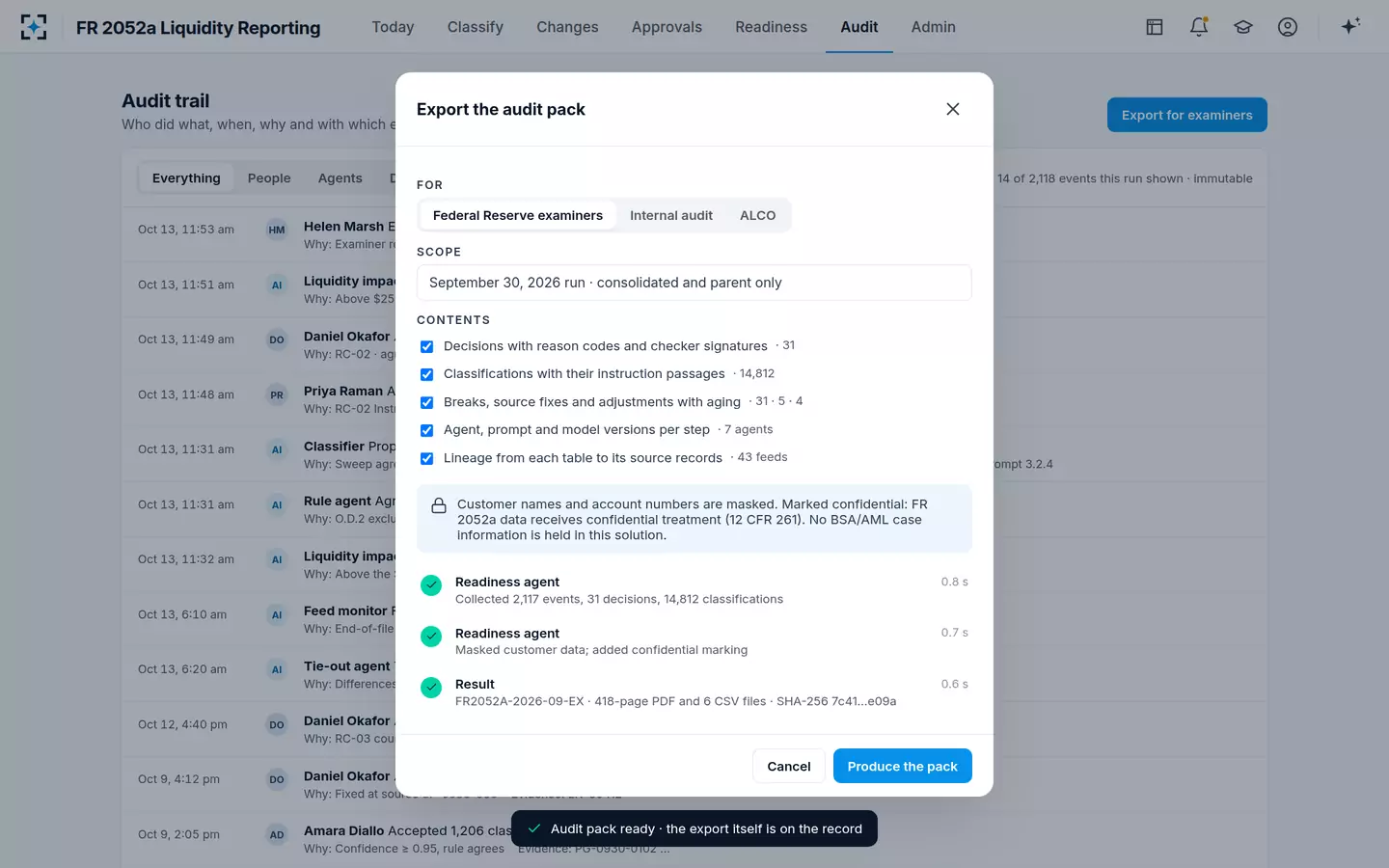Go to the Readiness tab

coord(771,27)
